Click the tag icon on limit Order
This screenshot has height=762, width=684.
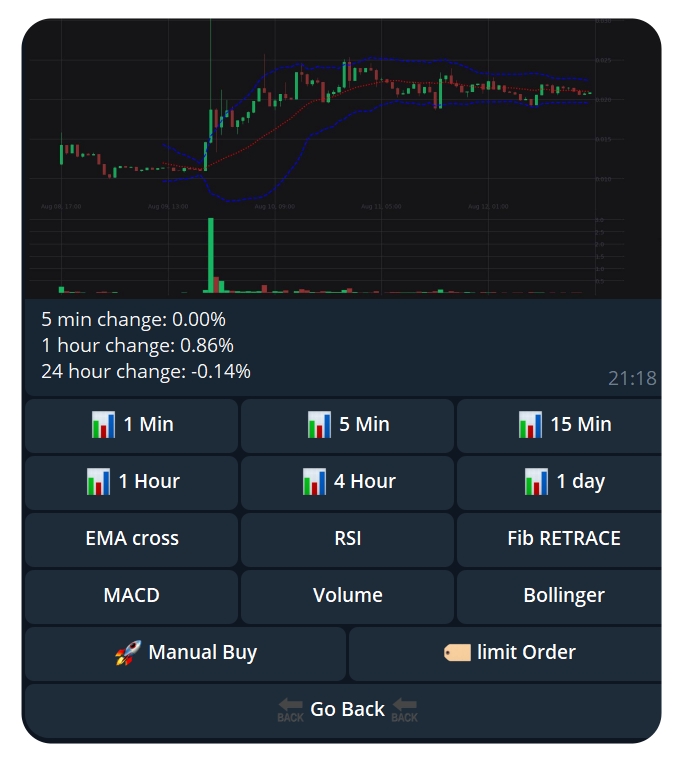[x=457, y=653]
